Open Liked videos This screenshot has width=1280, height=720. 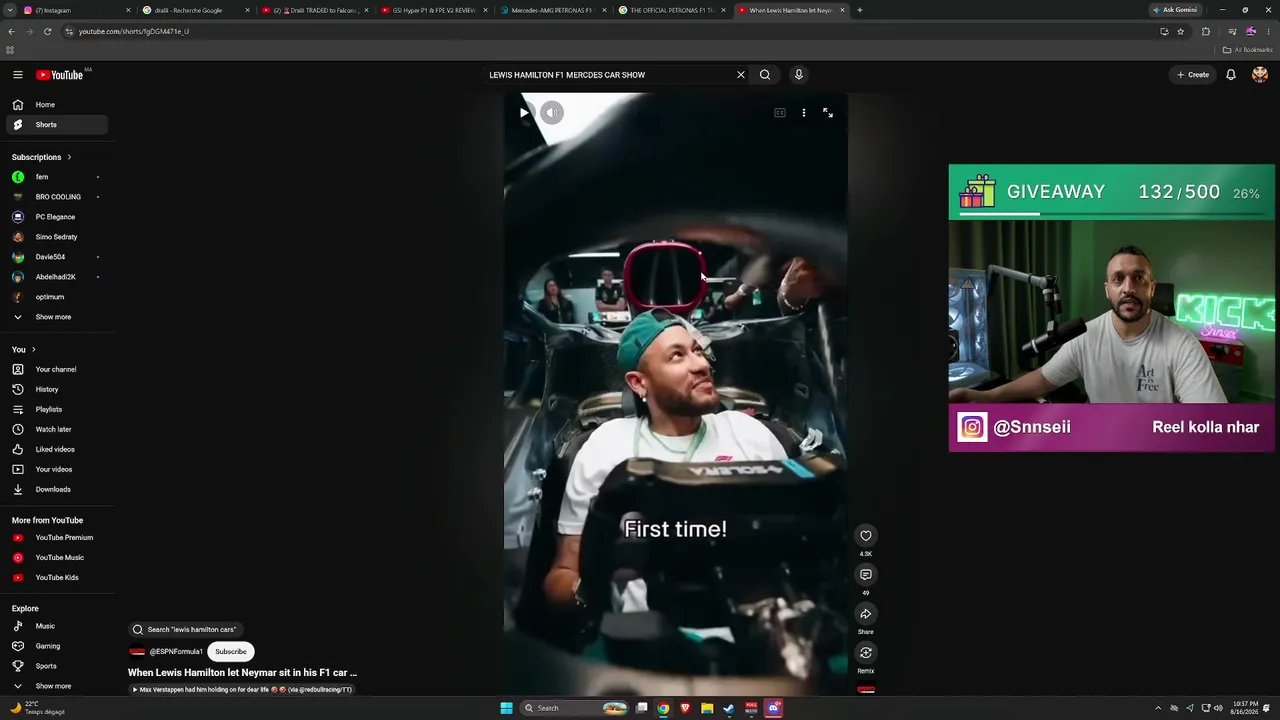point(56,449)
